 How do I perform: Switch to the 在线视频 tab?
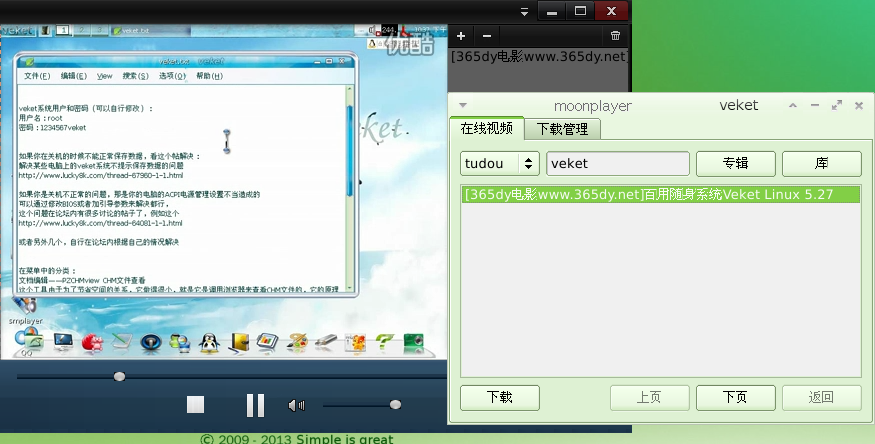487,128
